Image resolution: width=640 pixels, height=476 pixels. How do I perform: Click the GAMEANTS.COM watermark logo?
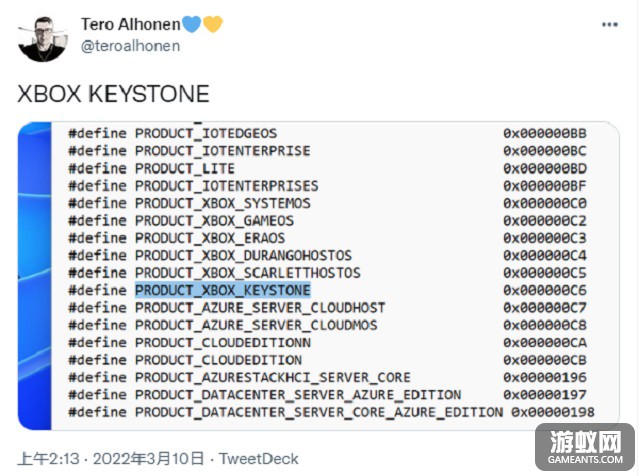pos(585,447)
